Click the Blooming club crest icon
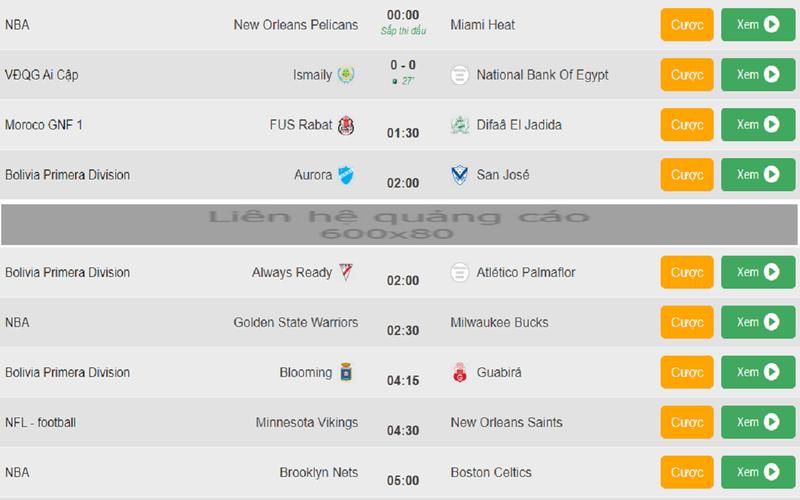 click(347, 372)
